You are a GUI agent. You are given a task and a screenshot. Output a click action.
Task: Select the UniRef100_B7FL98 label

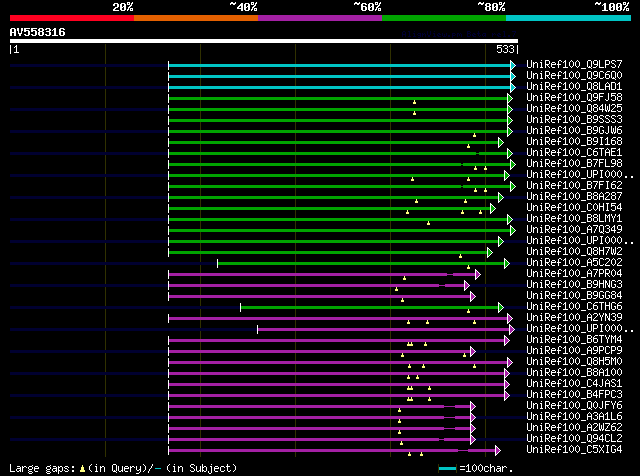point(574,164)
